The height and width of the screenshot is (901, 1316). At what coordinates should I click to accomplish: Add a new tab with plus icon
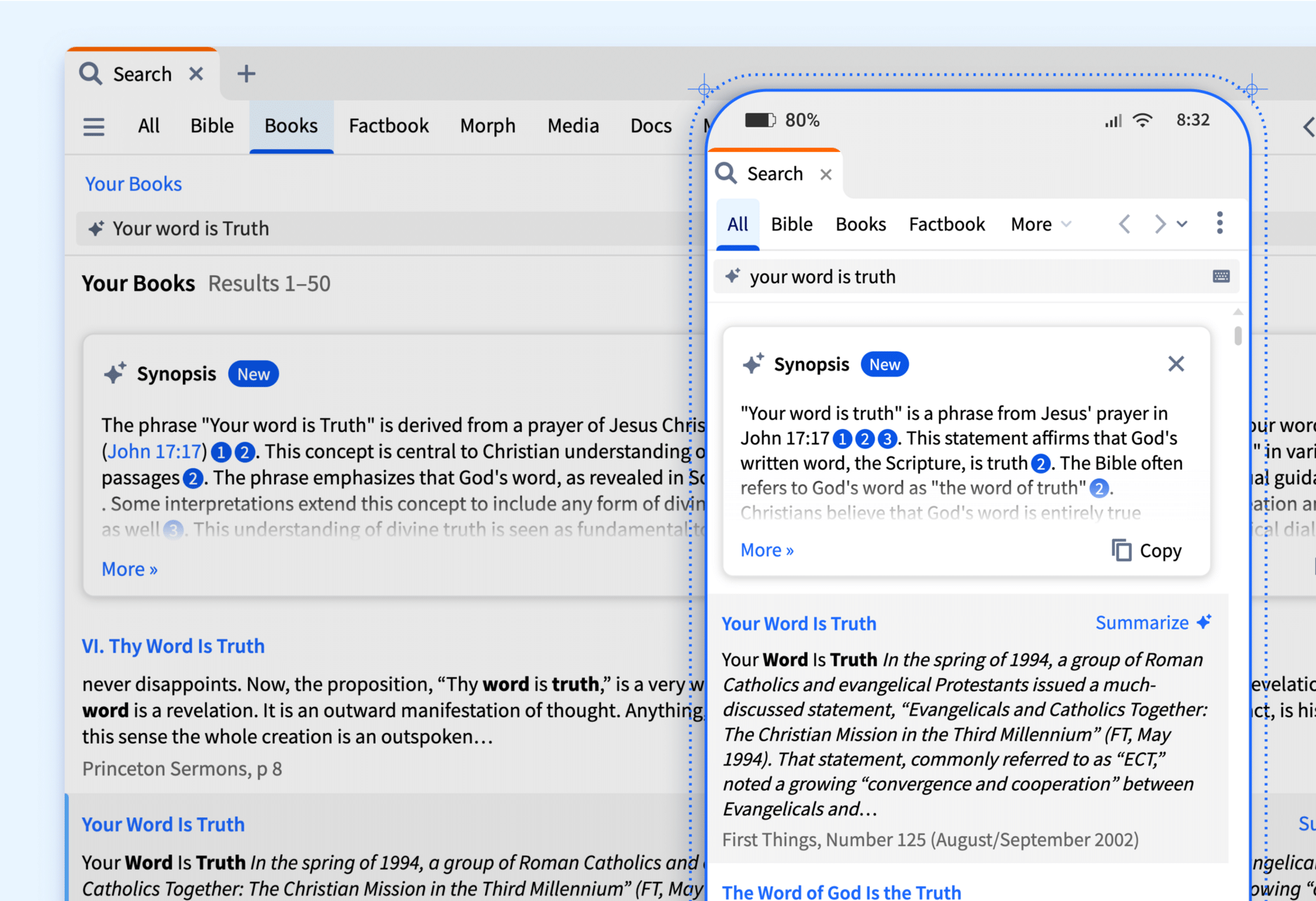[246, 74]
